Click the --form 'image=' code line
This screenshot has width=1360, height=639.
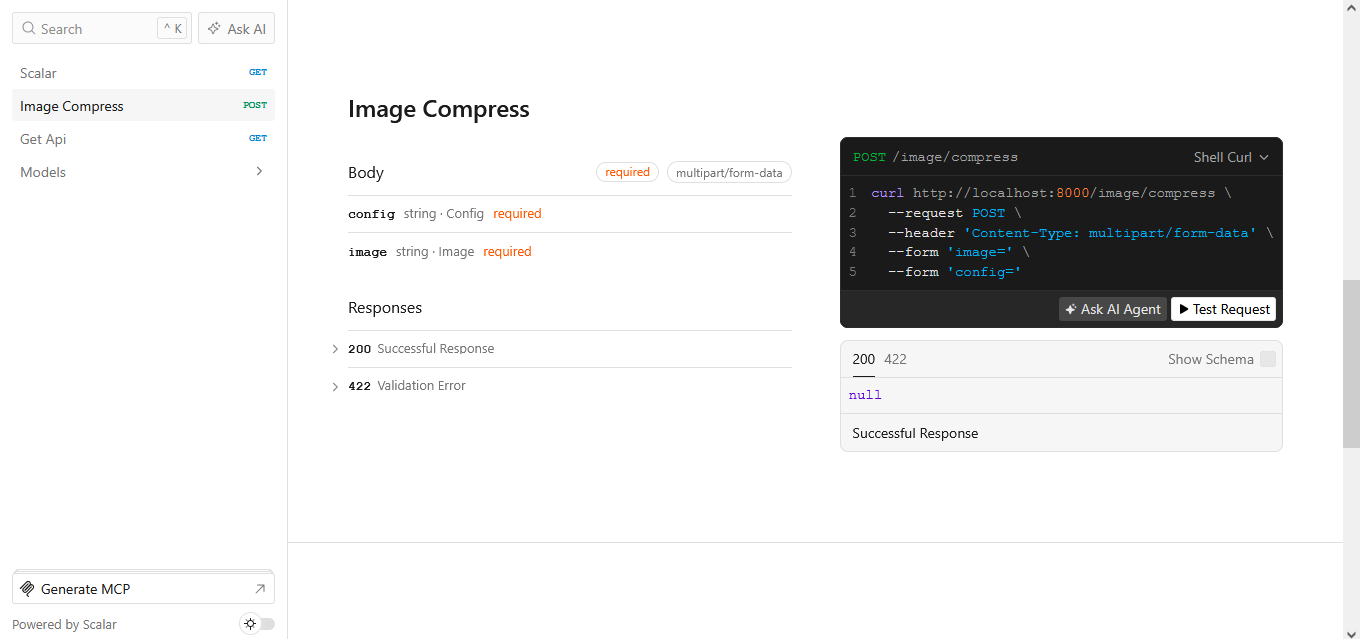959,252
